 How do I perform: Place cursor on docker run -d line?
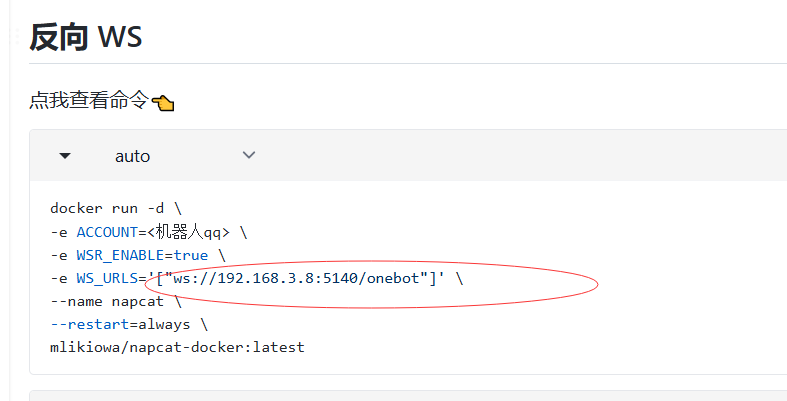point(115,208)
